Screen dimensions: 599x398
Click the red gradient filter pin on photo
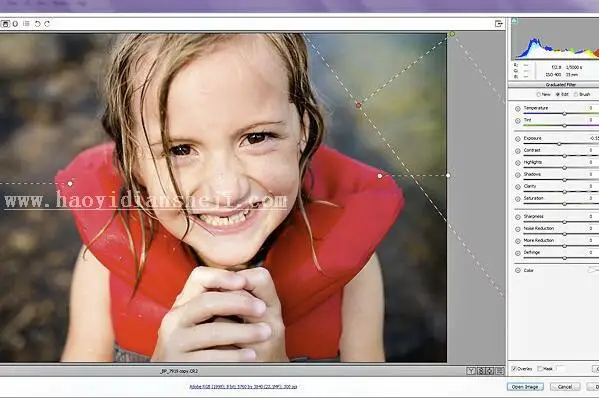[x=358, y=105]
